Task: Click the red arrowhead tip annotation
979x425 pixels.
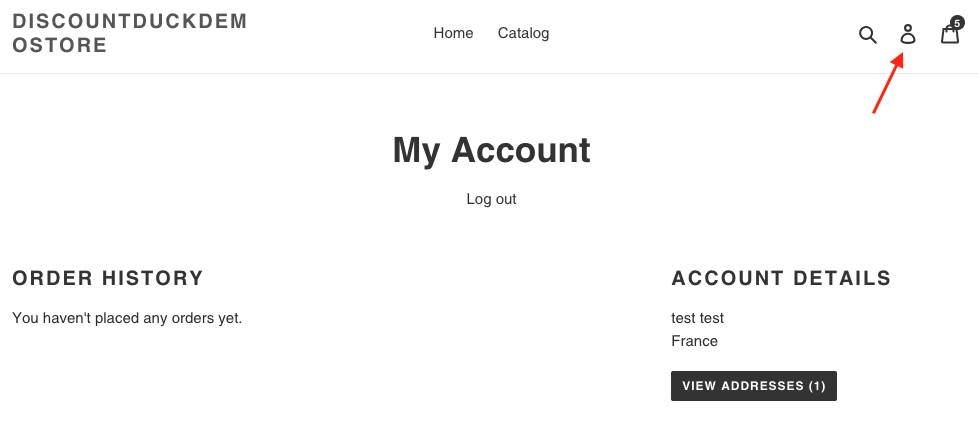Action: (x=901, y=58)
